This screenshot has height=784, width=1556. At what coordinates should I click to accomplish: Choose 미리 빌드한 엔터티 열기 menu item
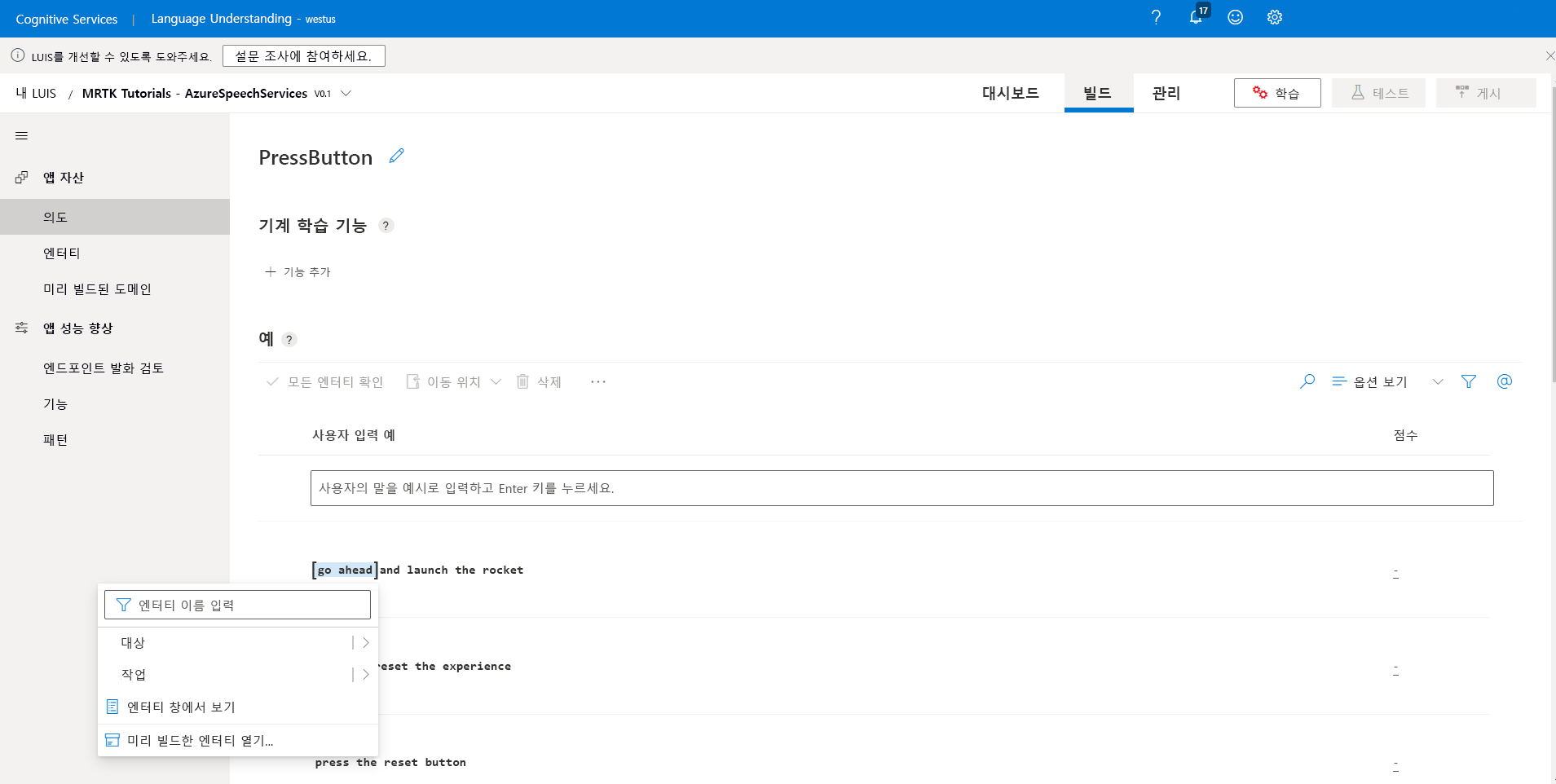(x=238, y=740)
